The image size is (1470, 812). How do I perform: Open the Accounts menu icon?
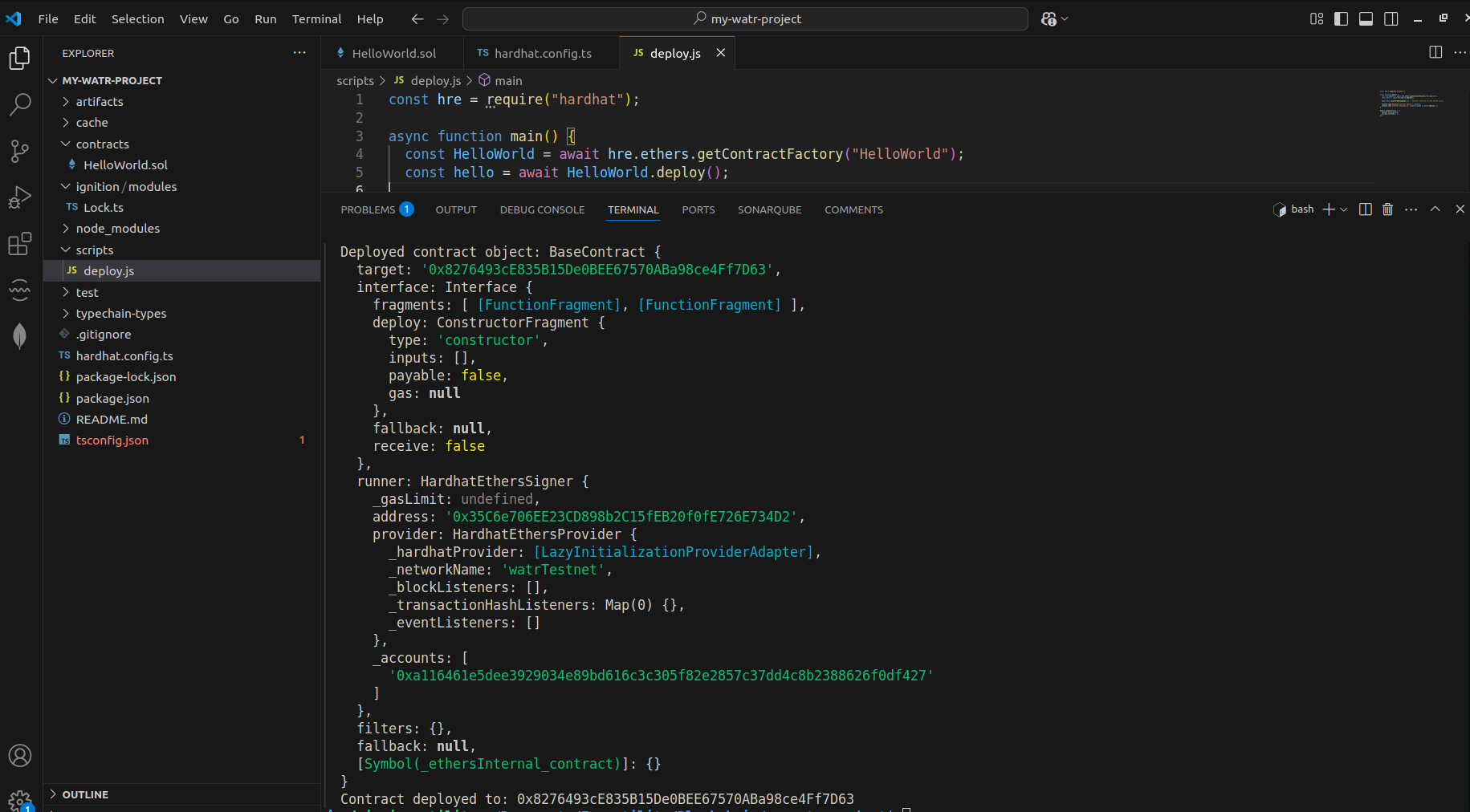point(20,755)
